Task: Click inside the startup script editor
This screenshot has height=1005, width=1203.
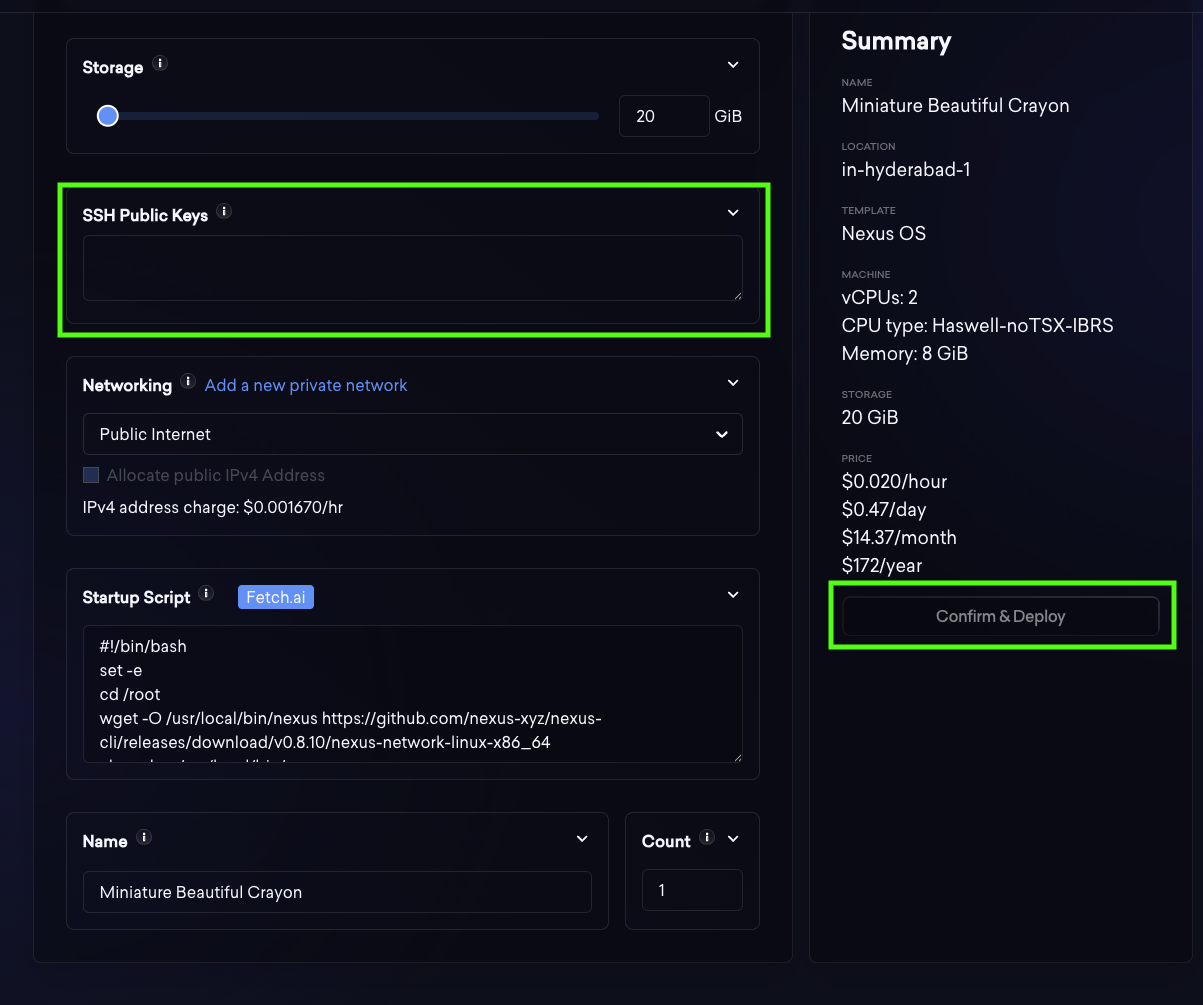Action: tap(412, 694)
